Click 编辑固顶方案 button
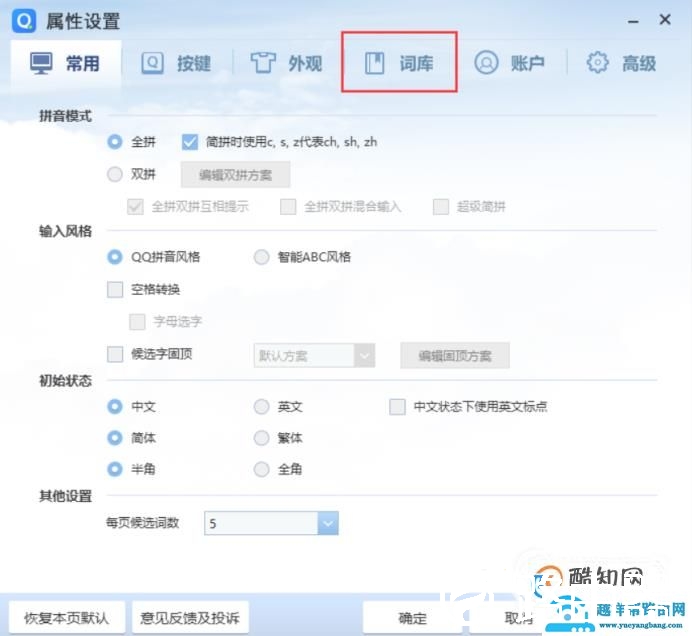This screenshot has height=636, width=692. [x=455, y=355]
